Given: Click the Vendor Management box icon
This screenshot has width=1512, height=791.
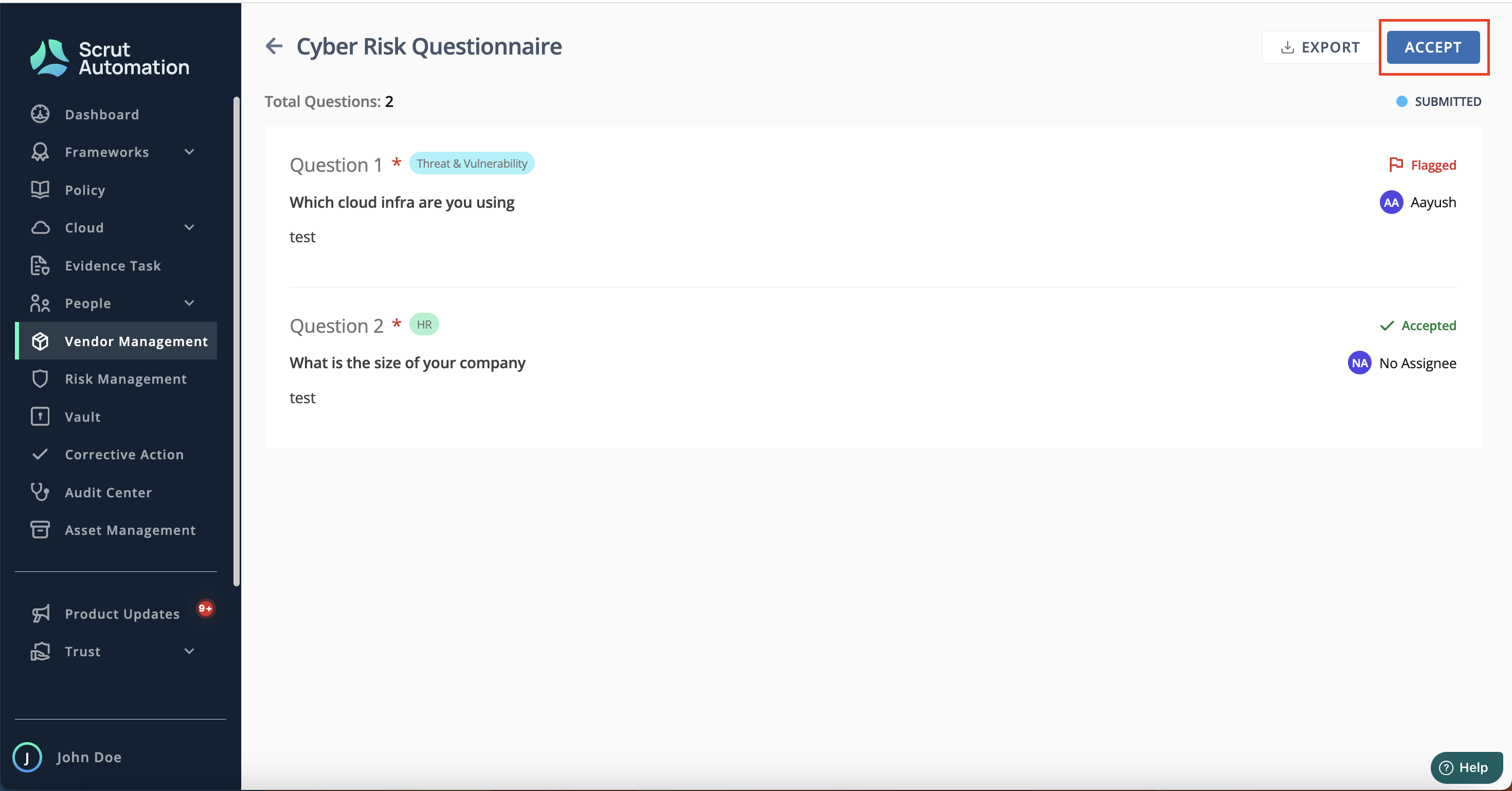Looking at the screenshot, I should [x=40, y=341].
